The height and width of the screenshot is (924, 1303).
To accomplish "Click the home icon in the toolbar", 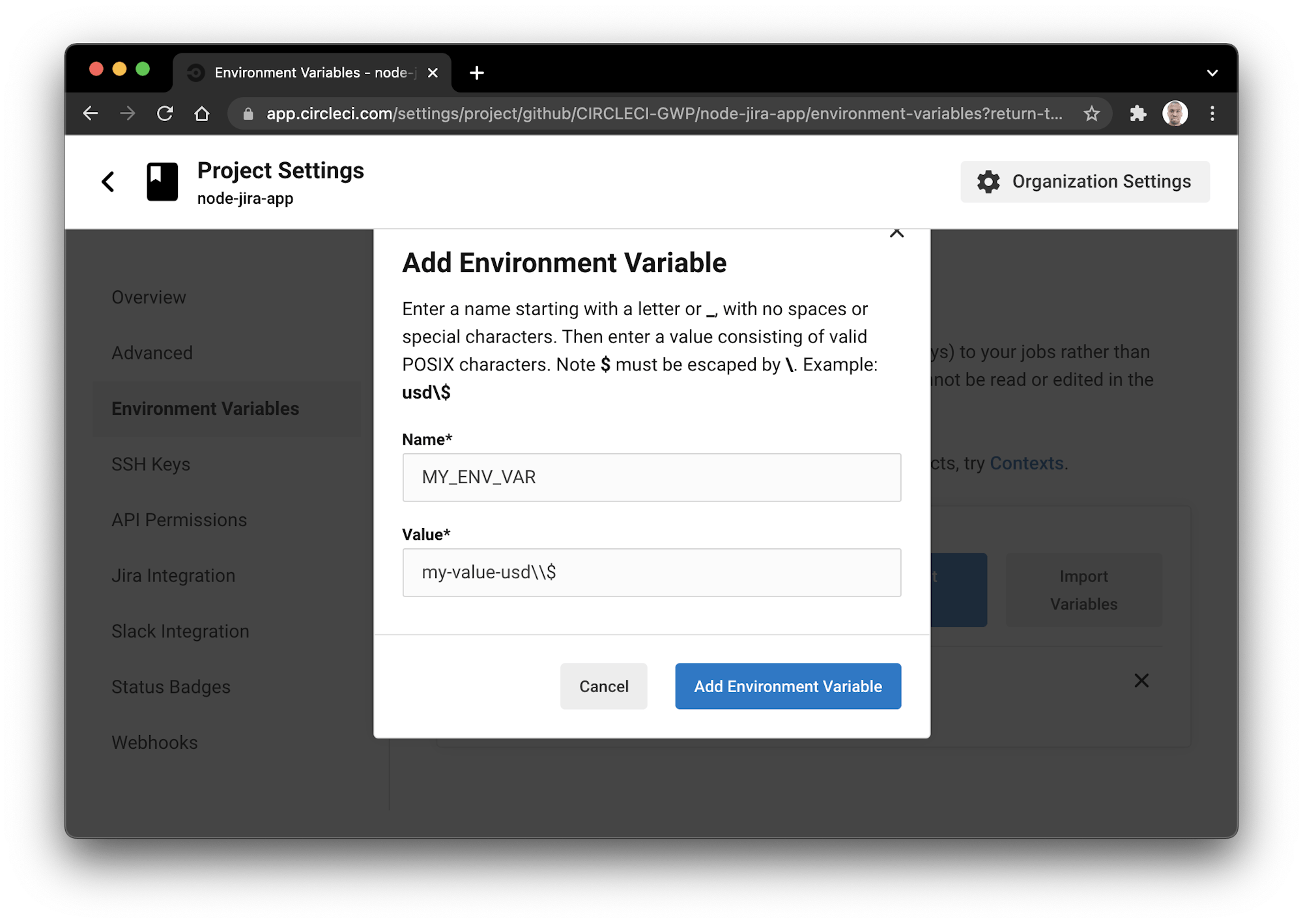I will [202, 113].
